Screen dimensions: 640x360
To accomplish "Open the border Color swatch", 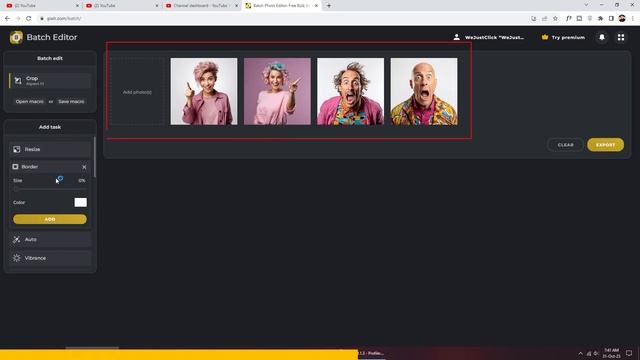I will [x=80, y=202].
